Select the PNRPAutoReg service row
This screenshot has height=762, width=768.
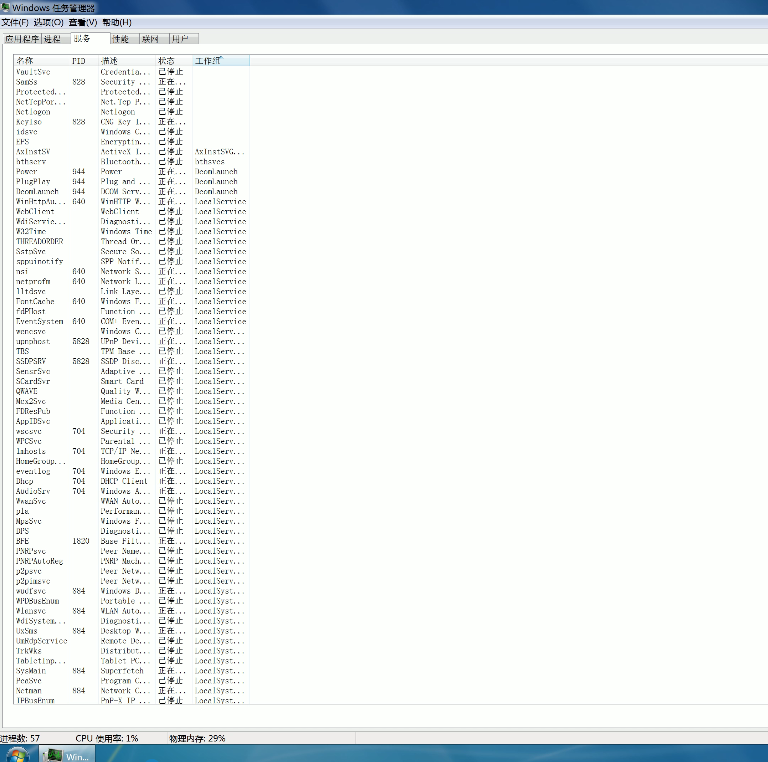[x=132, y=561]
